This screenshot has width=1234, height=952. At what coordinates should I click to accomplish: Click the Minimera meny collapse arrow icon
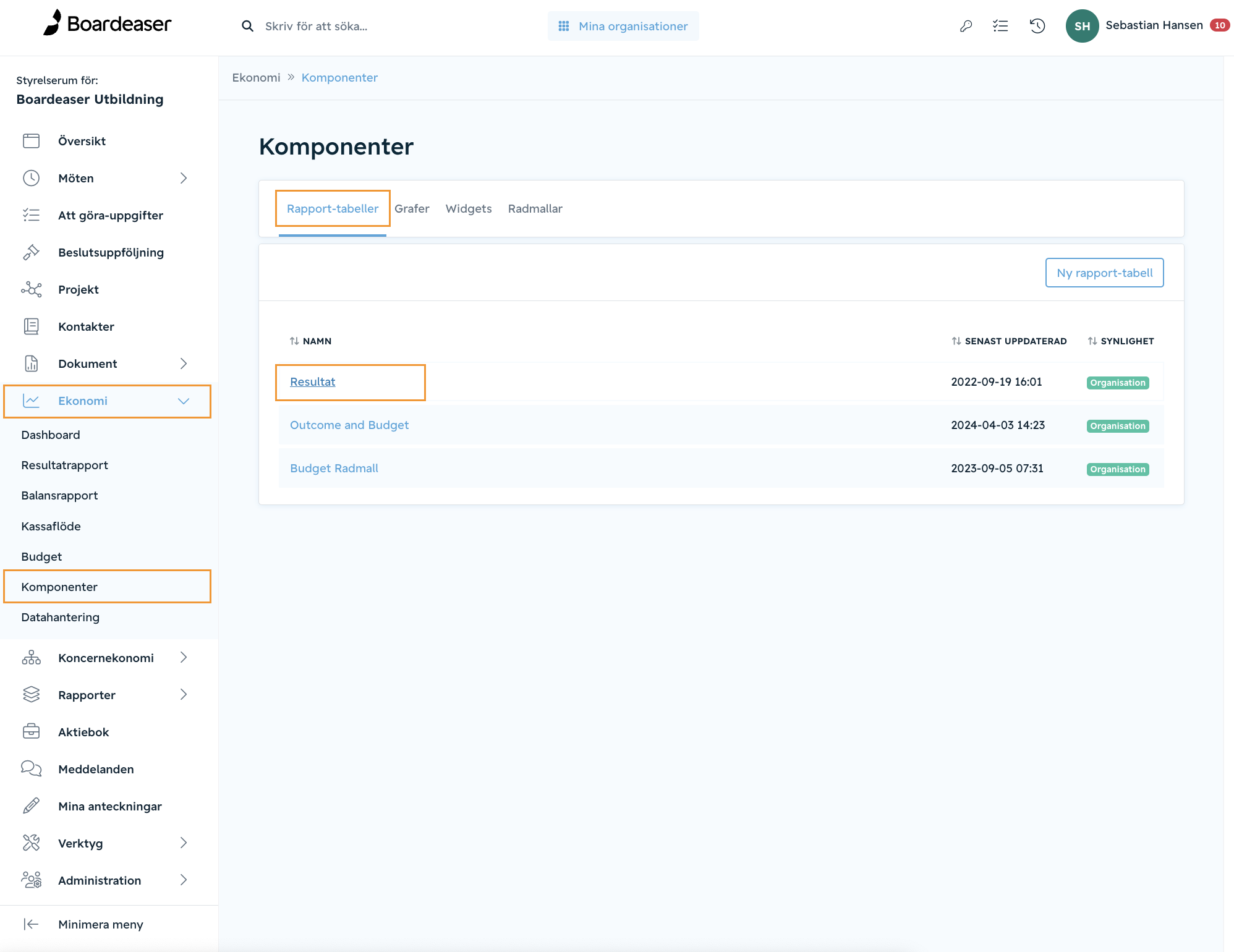pos(31,924)
